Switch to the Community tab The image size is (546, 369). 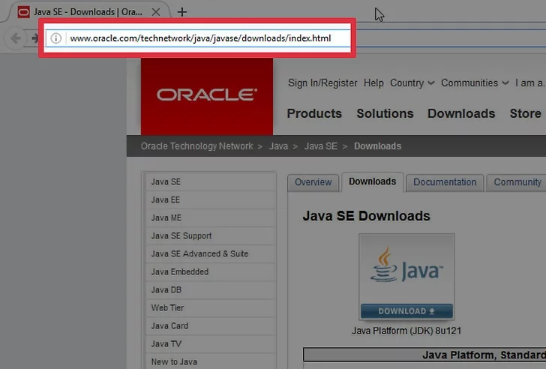coord(517,182)
